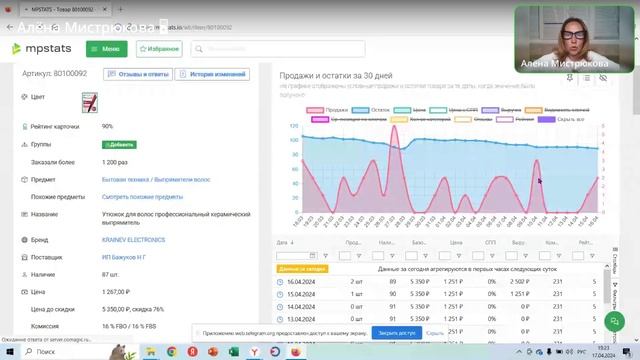Click the green chat support bubble
The width and height of the screenshot is (640, 360).
coord(615,322)
